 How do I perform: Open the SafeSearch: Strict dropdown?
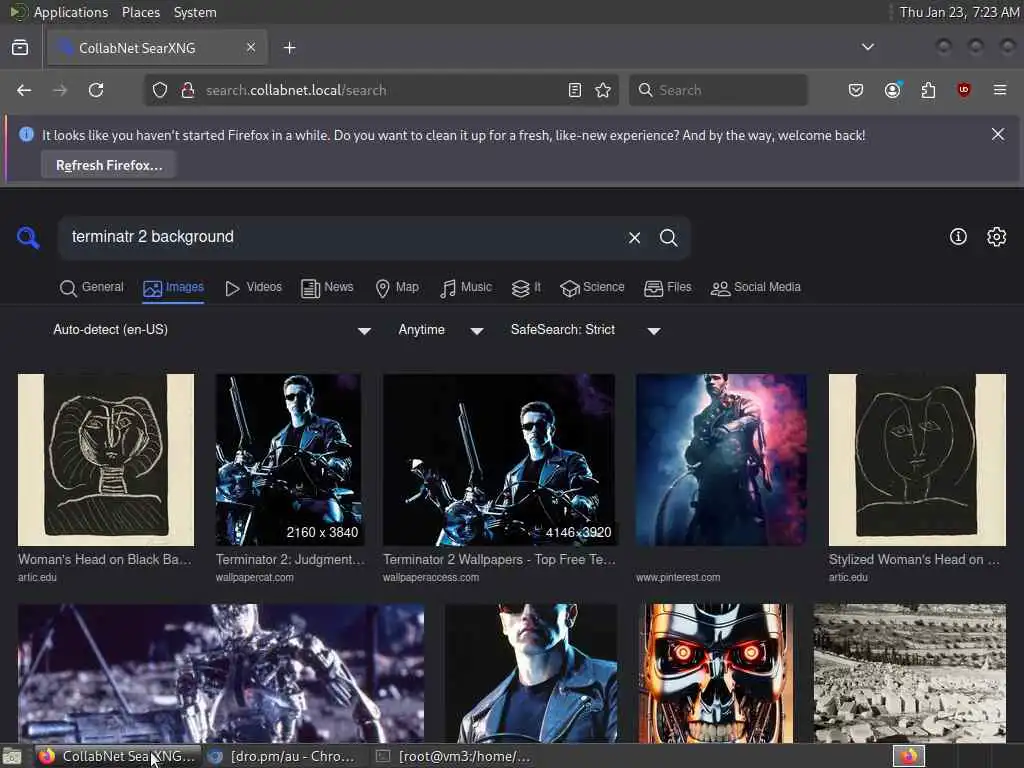coord(585,330)
